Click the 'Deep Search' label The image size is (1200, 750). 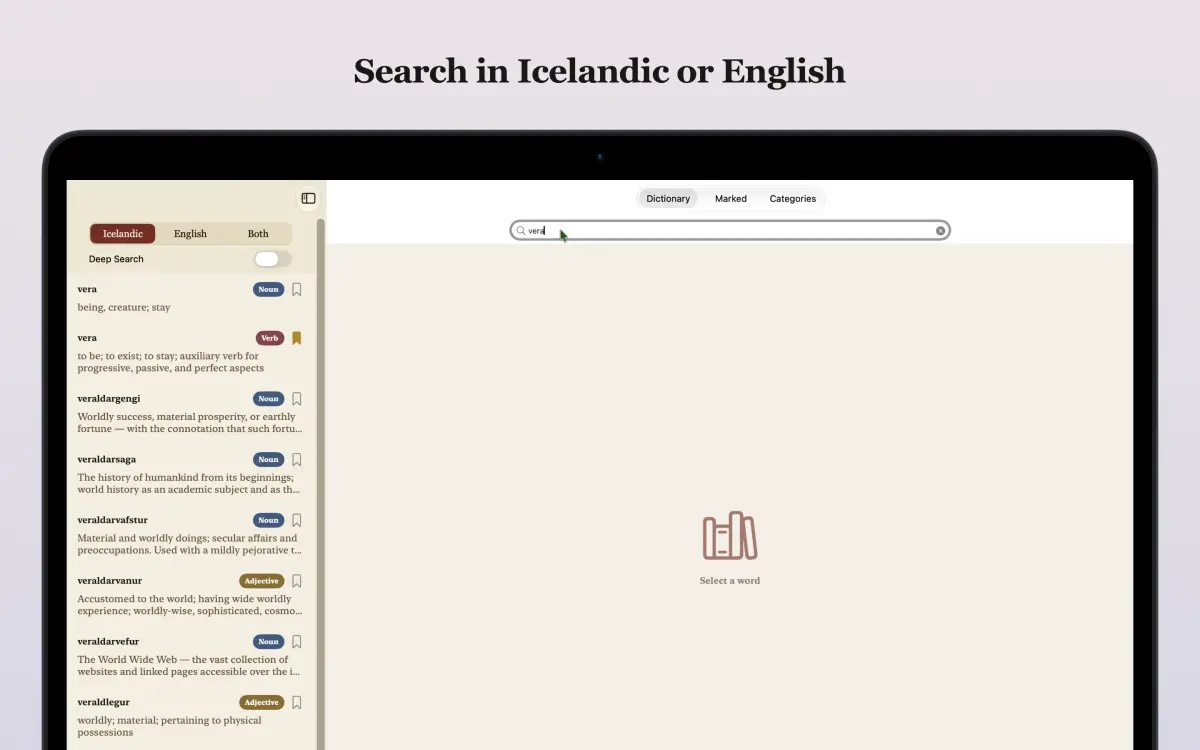click(116, 259)
